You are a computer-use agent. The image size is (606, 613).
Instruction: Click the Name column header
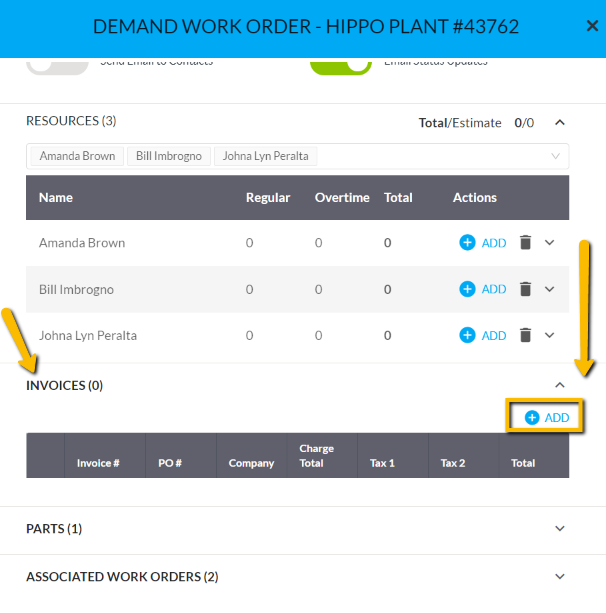(56, 198)
